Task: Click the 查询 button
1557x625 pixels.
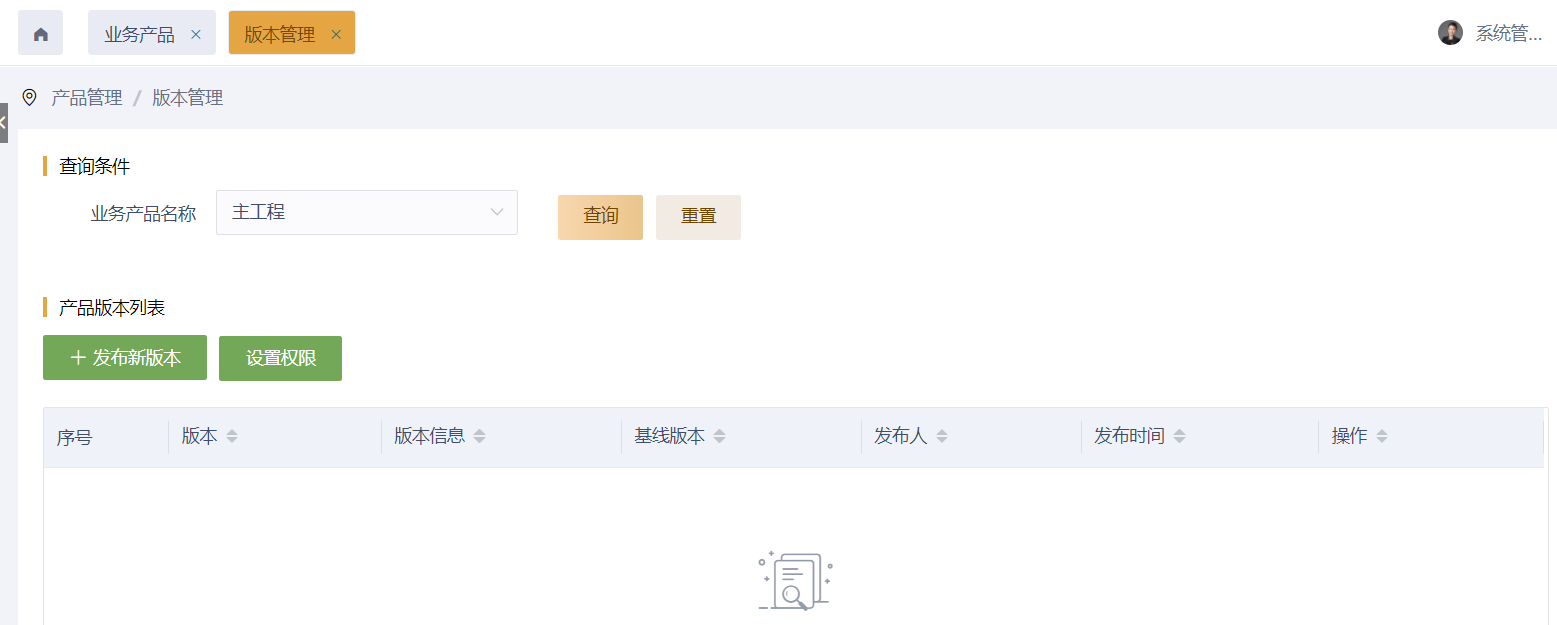Action: [600, 217]
